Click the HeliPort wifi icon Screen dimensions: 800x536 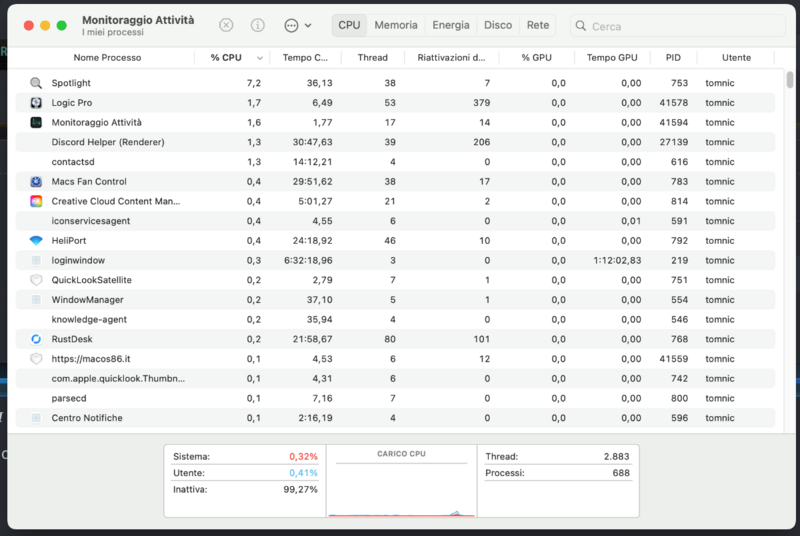pyautogui.click(x=36, y=241)
